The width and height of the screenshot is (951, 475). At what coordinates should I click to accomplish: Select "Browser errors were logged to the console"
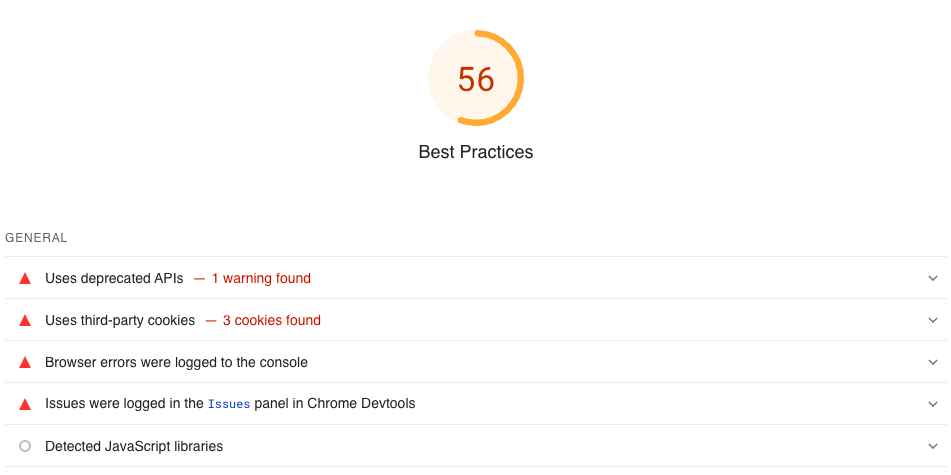(x=176, y=363)
